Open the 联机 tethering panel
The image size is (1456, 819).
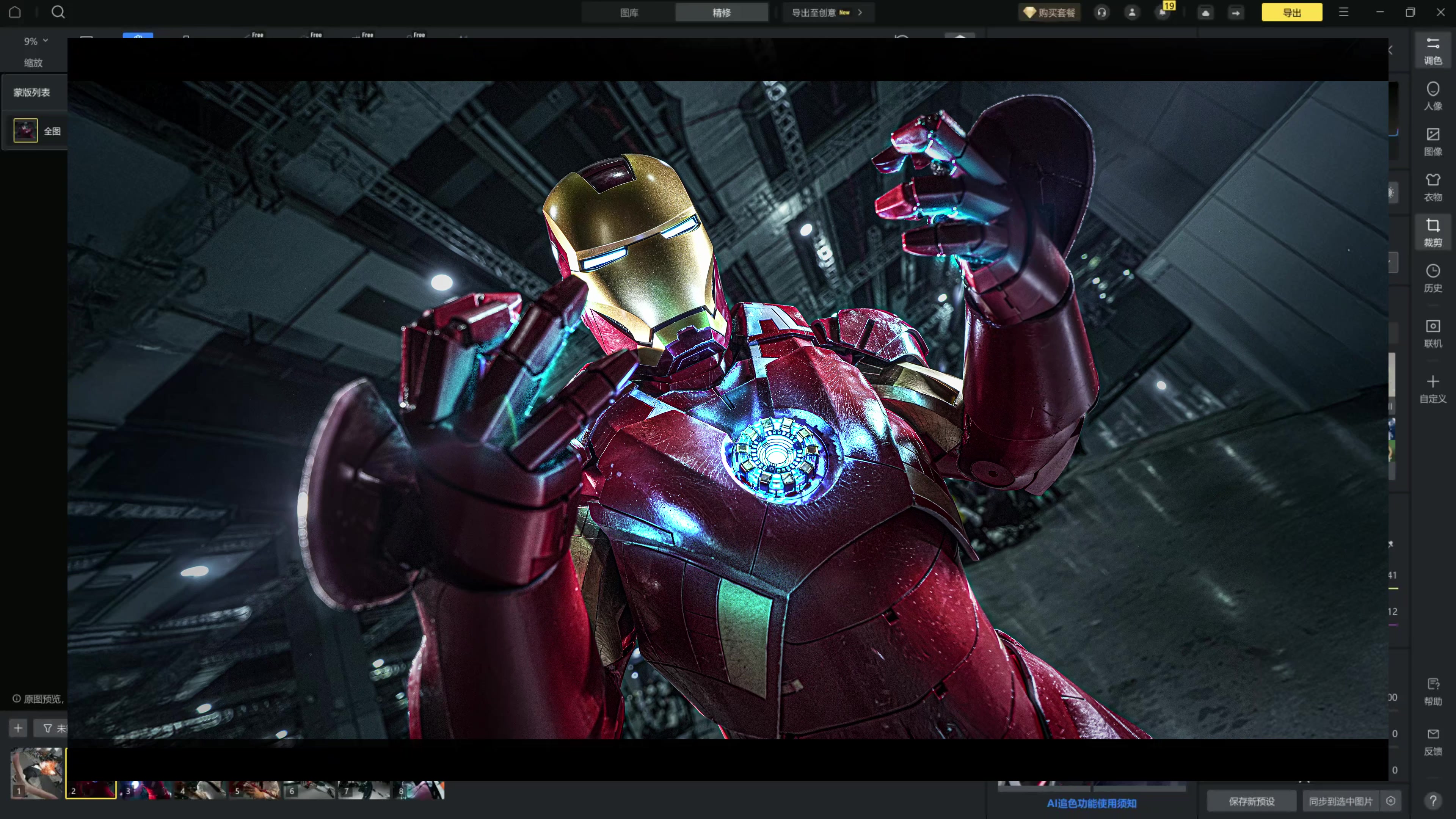click(1432, 333)
